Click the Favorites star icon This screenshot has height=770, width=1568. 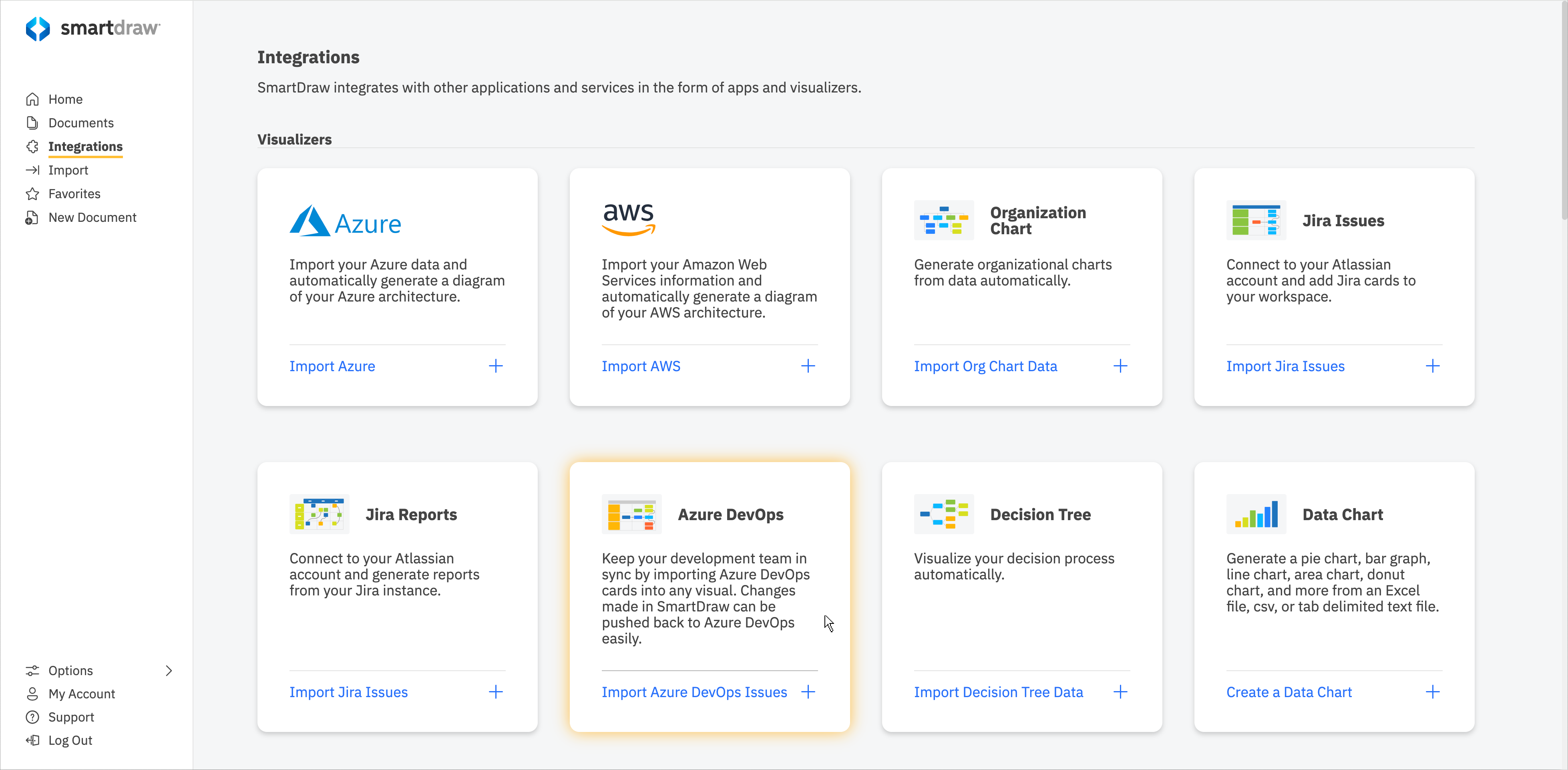point(33,193)
